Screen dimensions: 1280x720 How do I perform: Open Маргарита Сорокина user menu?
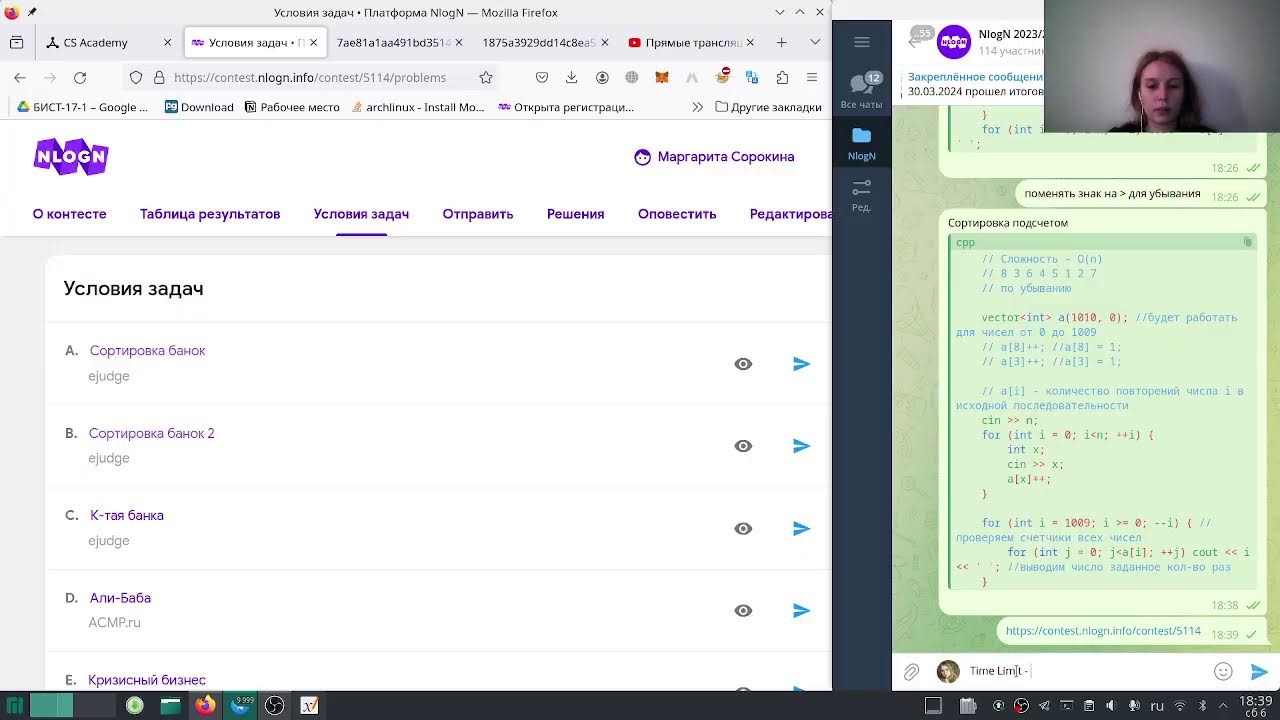[x=714, y=157]
